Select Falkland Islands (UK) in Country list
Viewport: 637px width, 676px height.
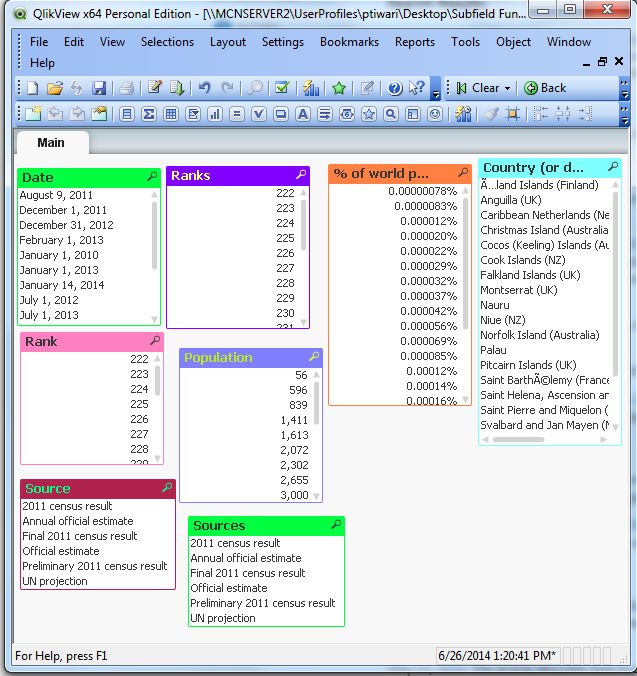545,275
